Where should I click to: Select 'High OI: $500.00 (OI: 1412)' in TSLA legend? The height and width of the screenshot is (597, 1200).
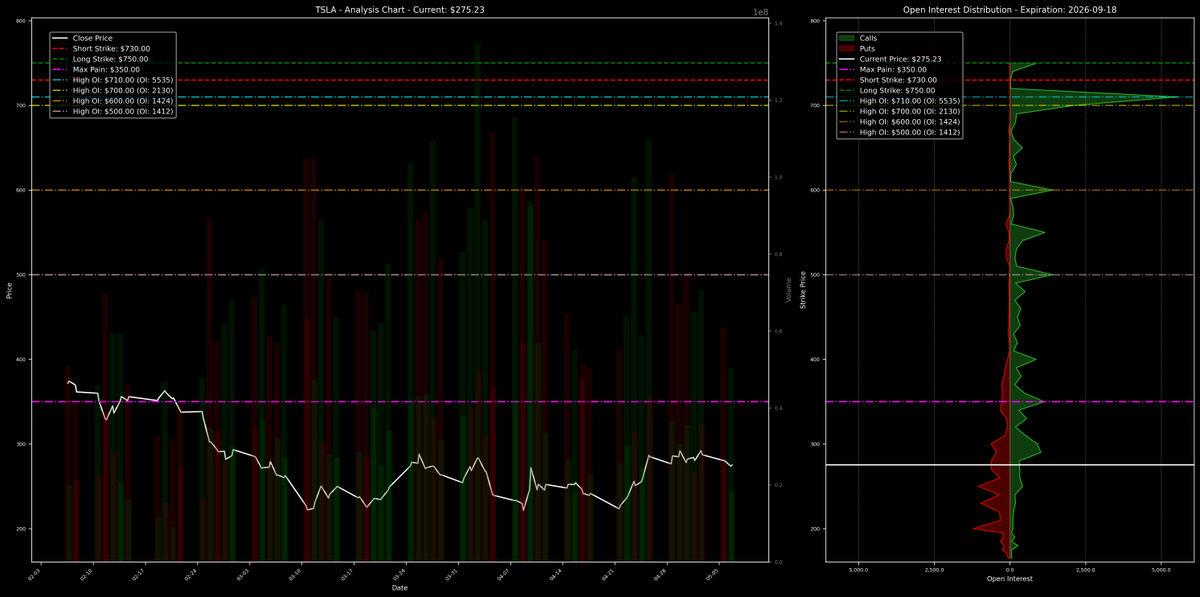click(x=123, y=111)
